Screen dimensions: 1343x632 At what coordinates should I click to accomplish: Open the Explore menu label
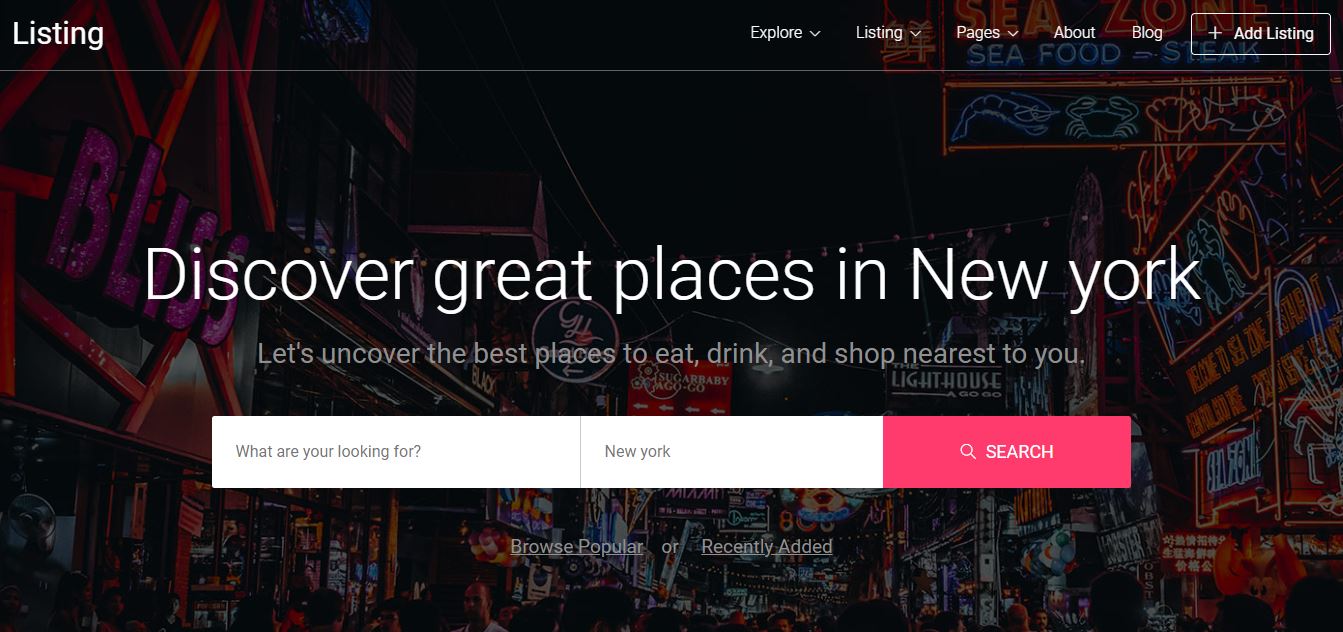tap(776, 33)
